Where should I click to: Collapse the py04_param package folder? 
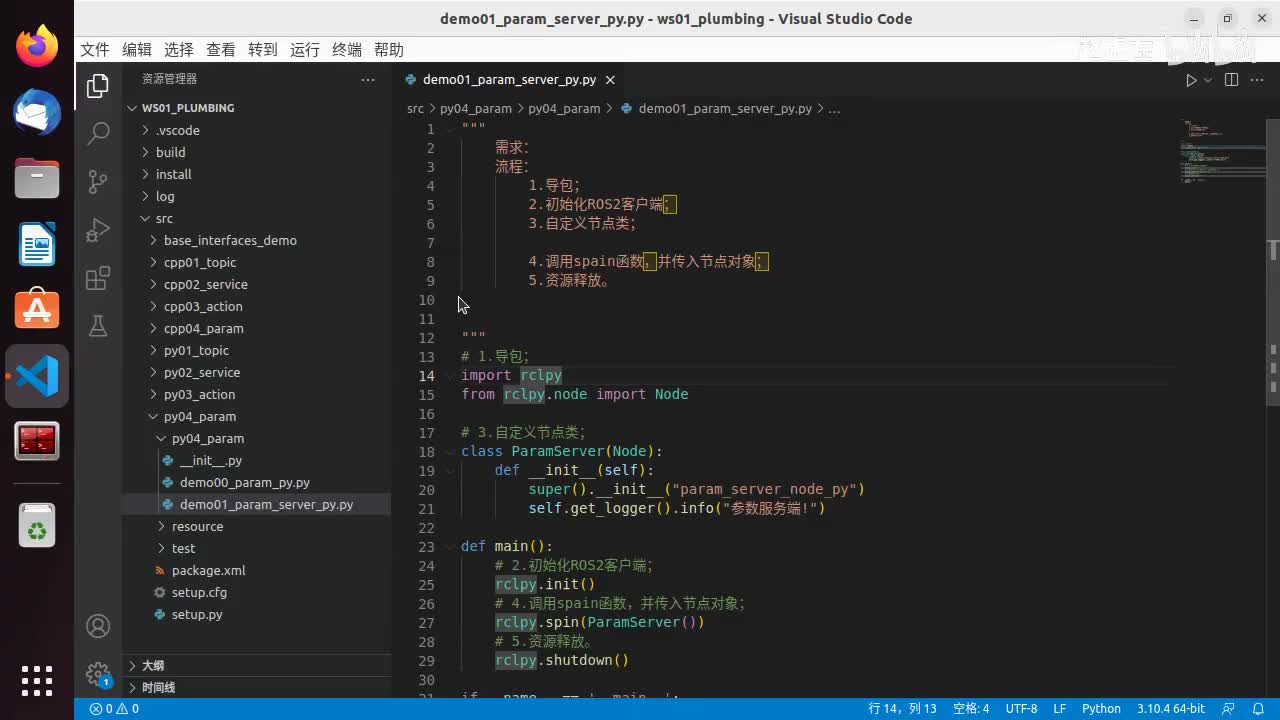[199, 416]
